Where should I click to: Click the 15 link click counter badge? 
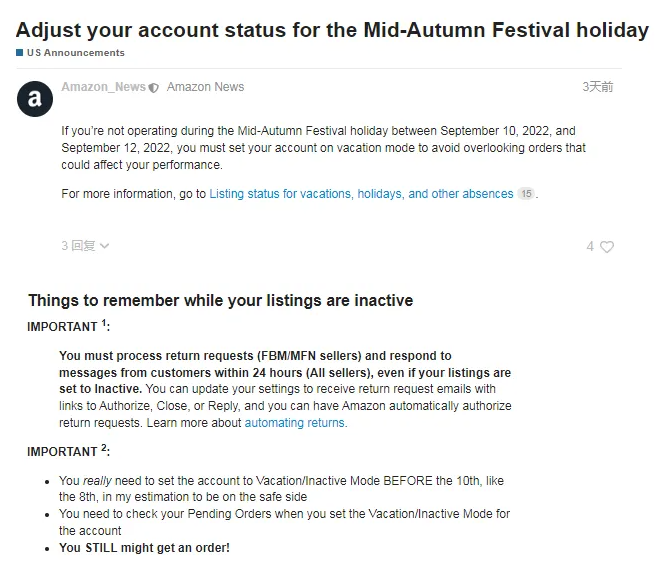pyautogui.click(x=526, y=194)
